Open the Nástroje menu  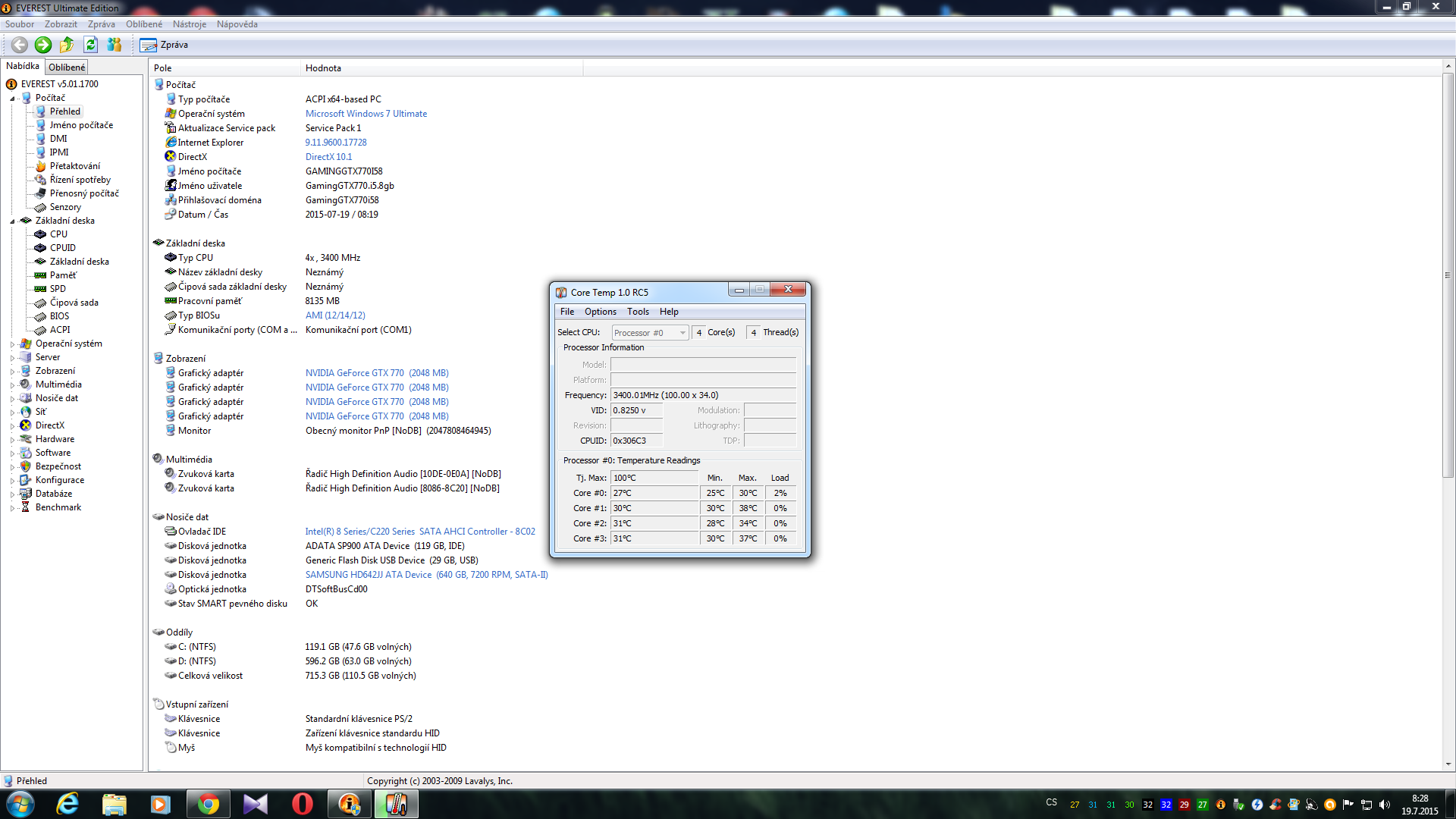point(190,24)
